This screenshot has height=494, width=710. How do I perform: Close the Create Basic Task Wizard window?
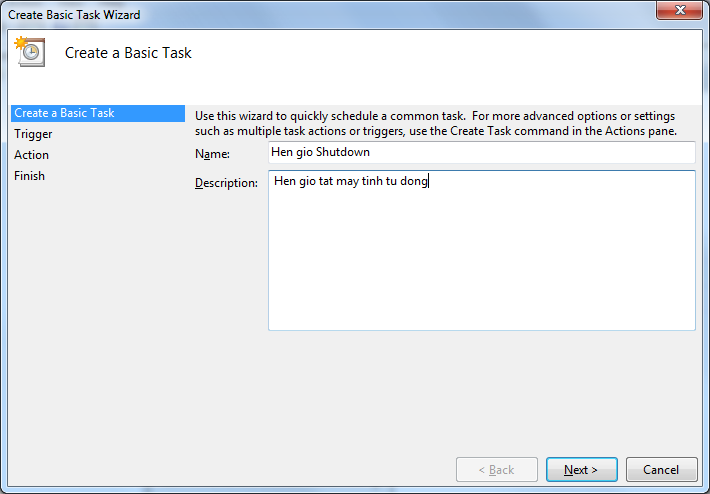pyautogui.click(x=679, y=10)
